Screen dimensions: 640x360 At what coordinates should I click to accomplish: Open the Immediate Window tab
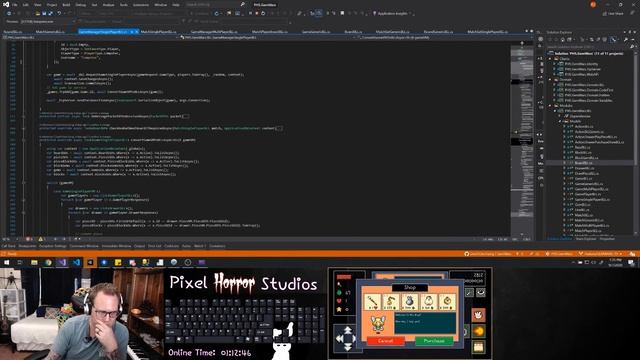[116, 246]
